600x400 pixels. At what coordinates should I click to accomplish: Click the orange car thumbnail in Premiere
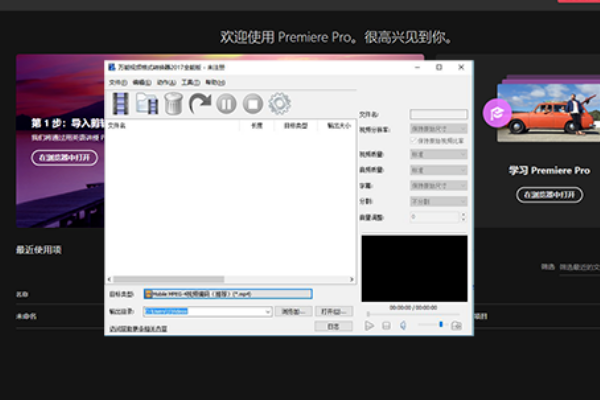pos(548,113)
